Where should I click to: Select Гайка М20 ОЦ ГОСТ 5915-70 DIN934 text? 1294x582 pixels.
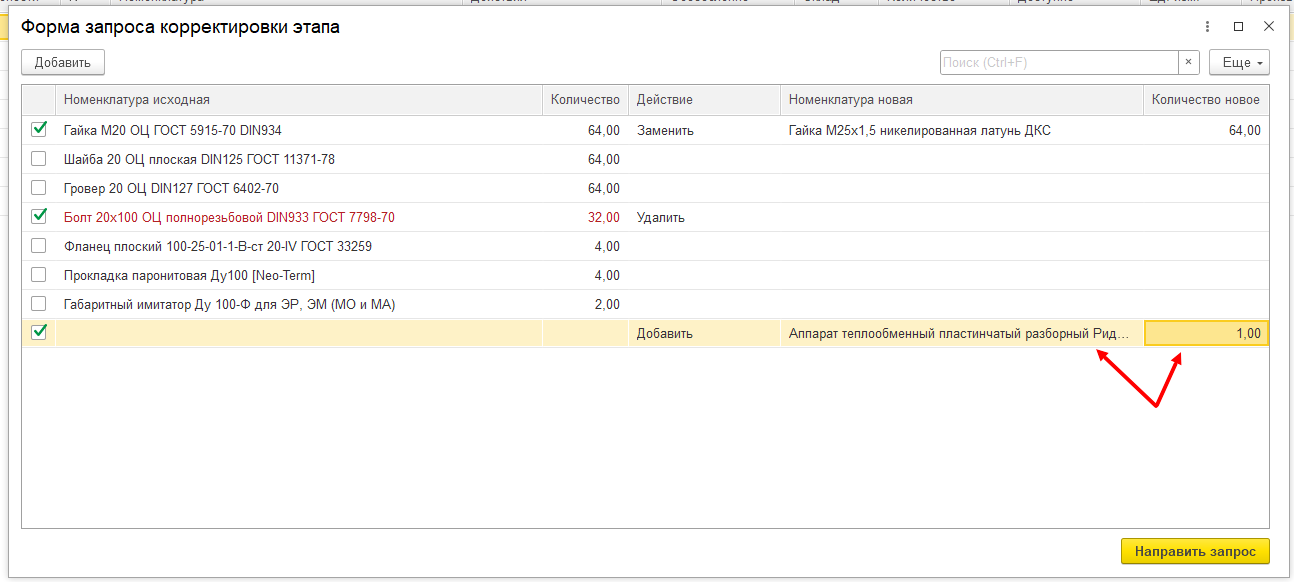[x=173, y=130]
